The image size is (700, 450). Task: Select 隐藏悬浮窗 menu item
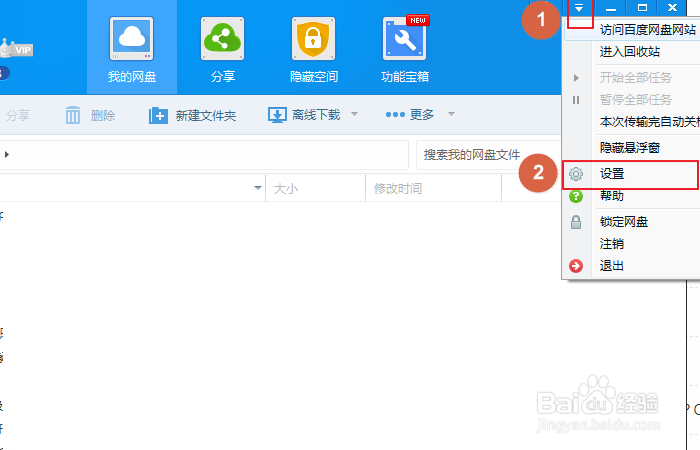[629, 147]
